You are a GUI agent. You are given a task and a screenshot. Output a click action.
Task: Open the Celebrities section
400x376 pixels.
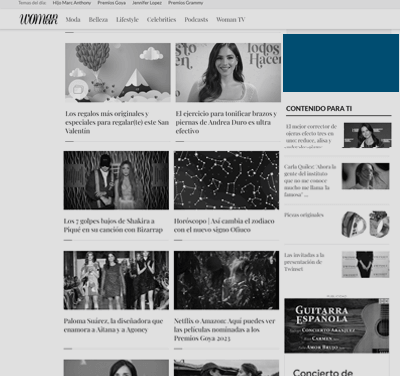point(161,20)
